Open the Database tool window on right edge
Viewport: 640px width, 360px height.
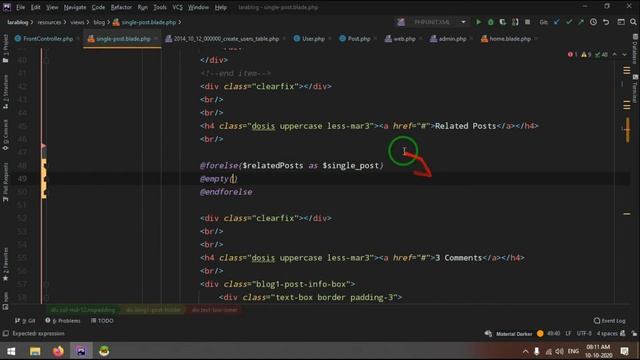pos(635,49)
